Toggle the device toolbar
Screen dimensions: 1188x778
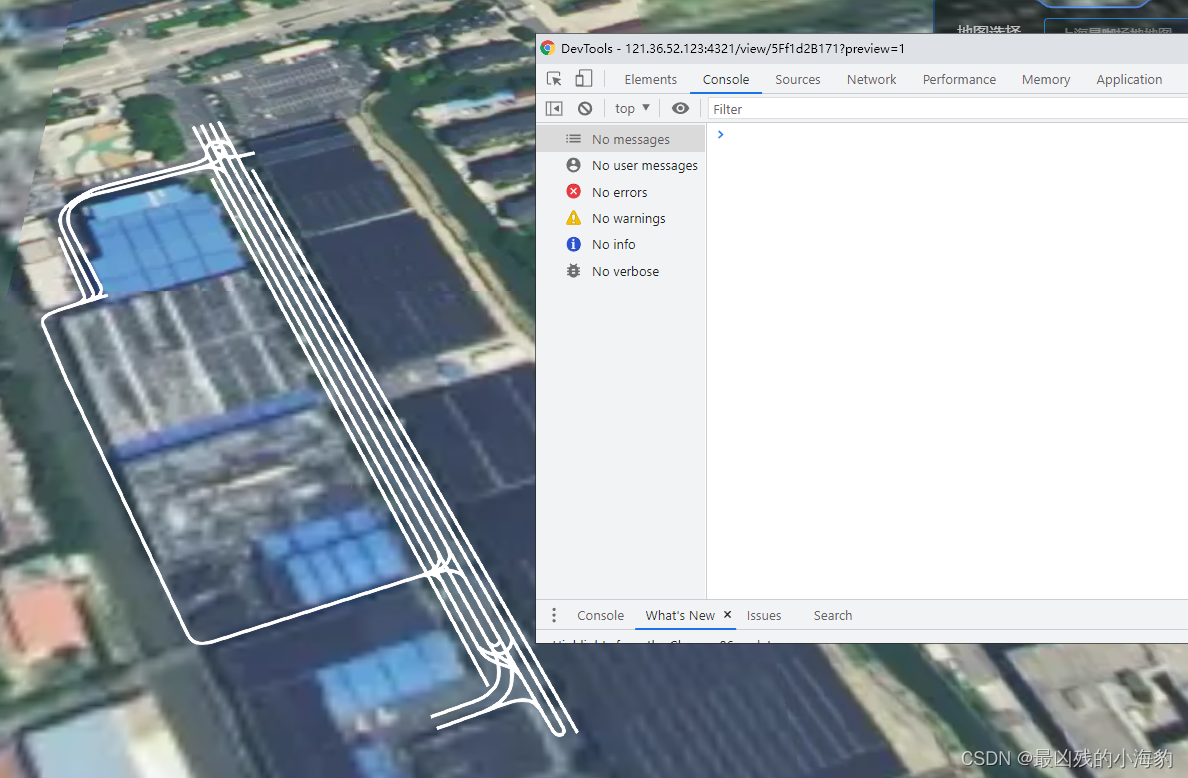[583, 77]
